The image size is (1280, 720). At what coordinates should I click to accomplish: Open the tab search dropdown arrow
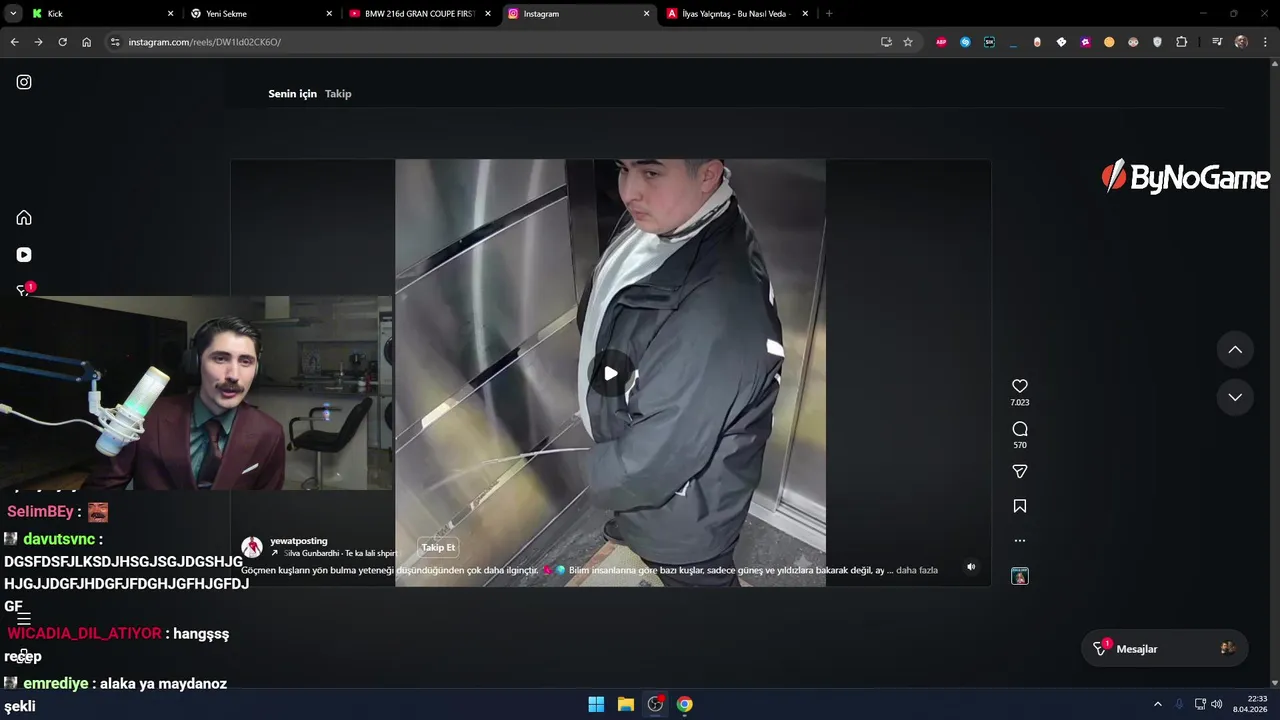tap(13, 14)
